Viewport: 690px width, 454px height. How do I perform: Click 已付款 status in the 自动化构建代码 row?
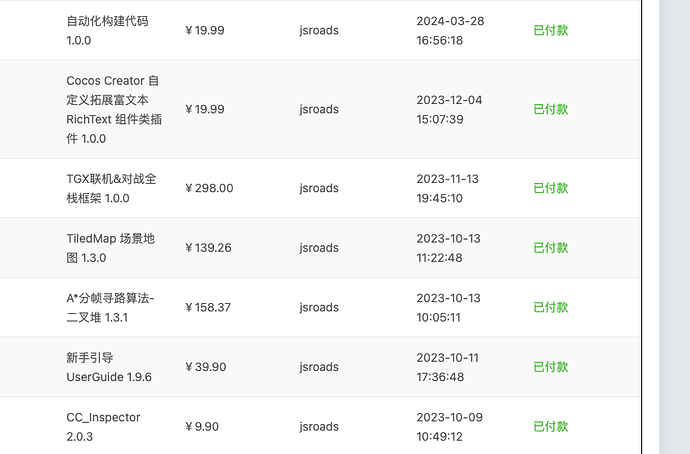(550, 30)
